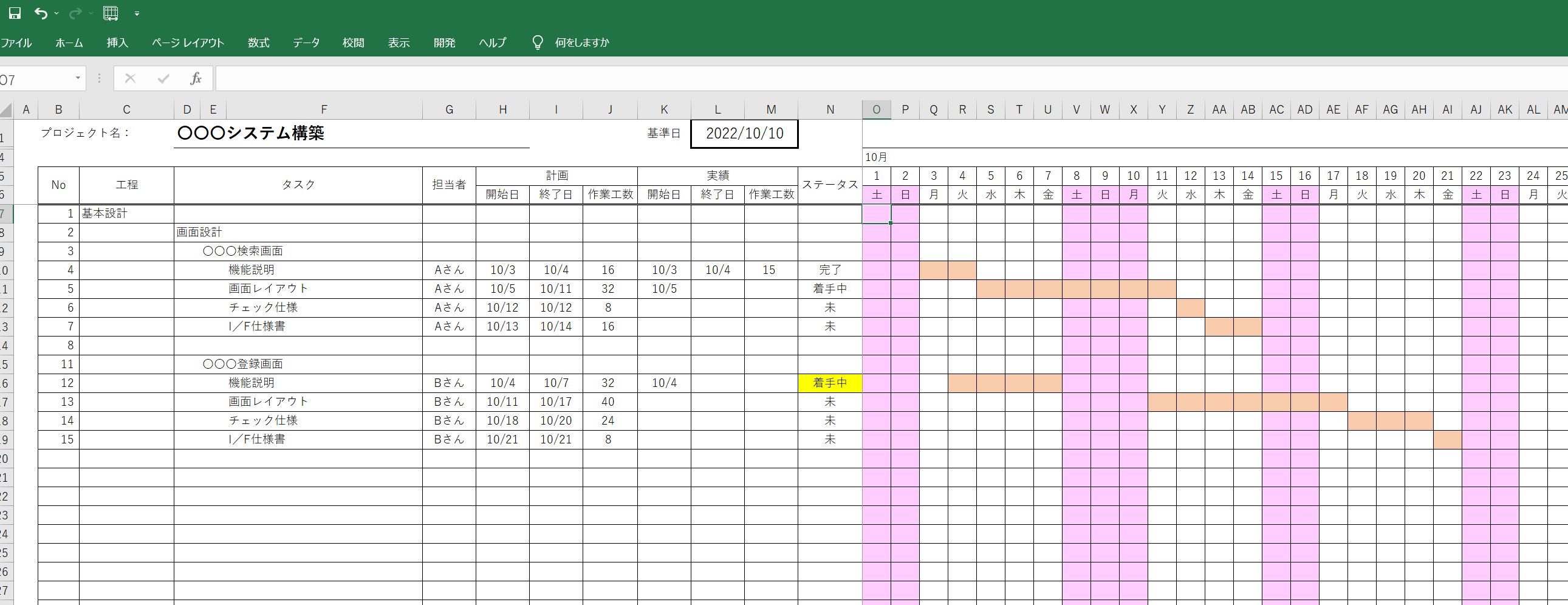Open the Name Box dropdown arrow
The height and width of the screenshot is (605, 1568).
coord(77,78)
